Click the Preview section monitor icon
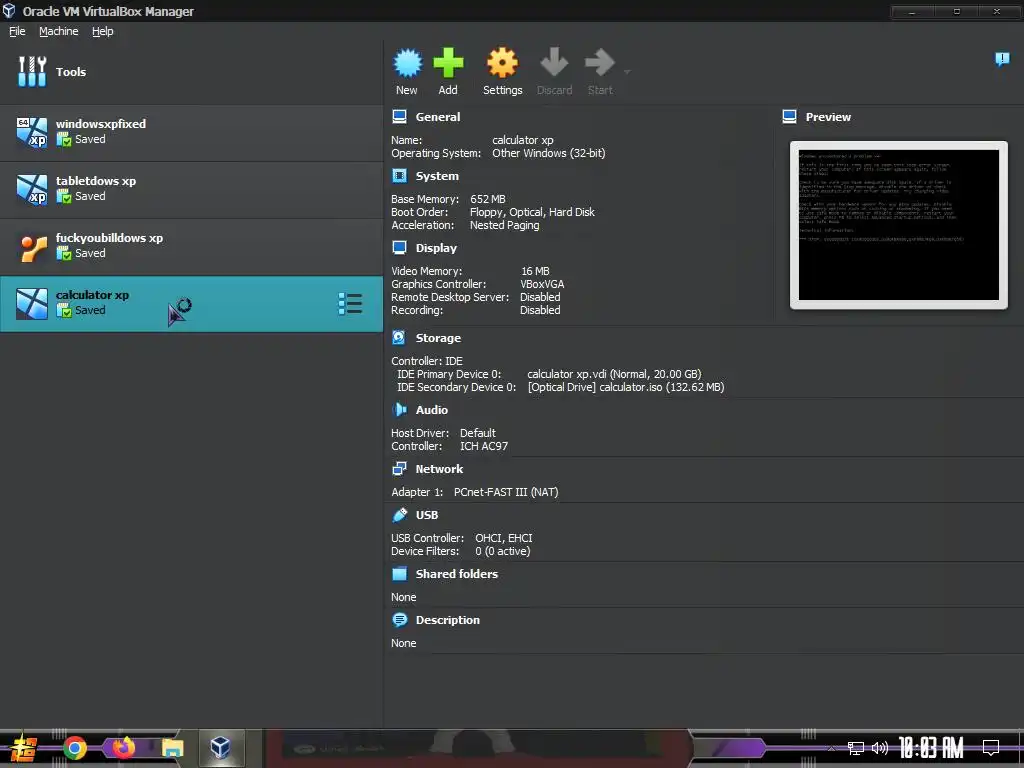1024x768 pixels. pyautogui.click(x=789, y=117)
